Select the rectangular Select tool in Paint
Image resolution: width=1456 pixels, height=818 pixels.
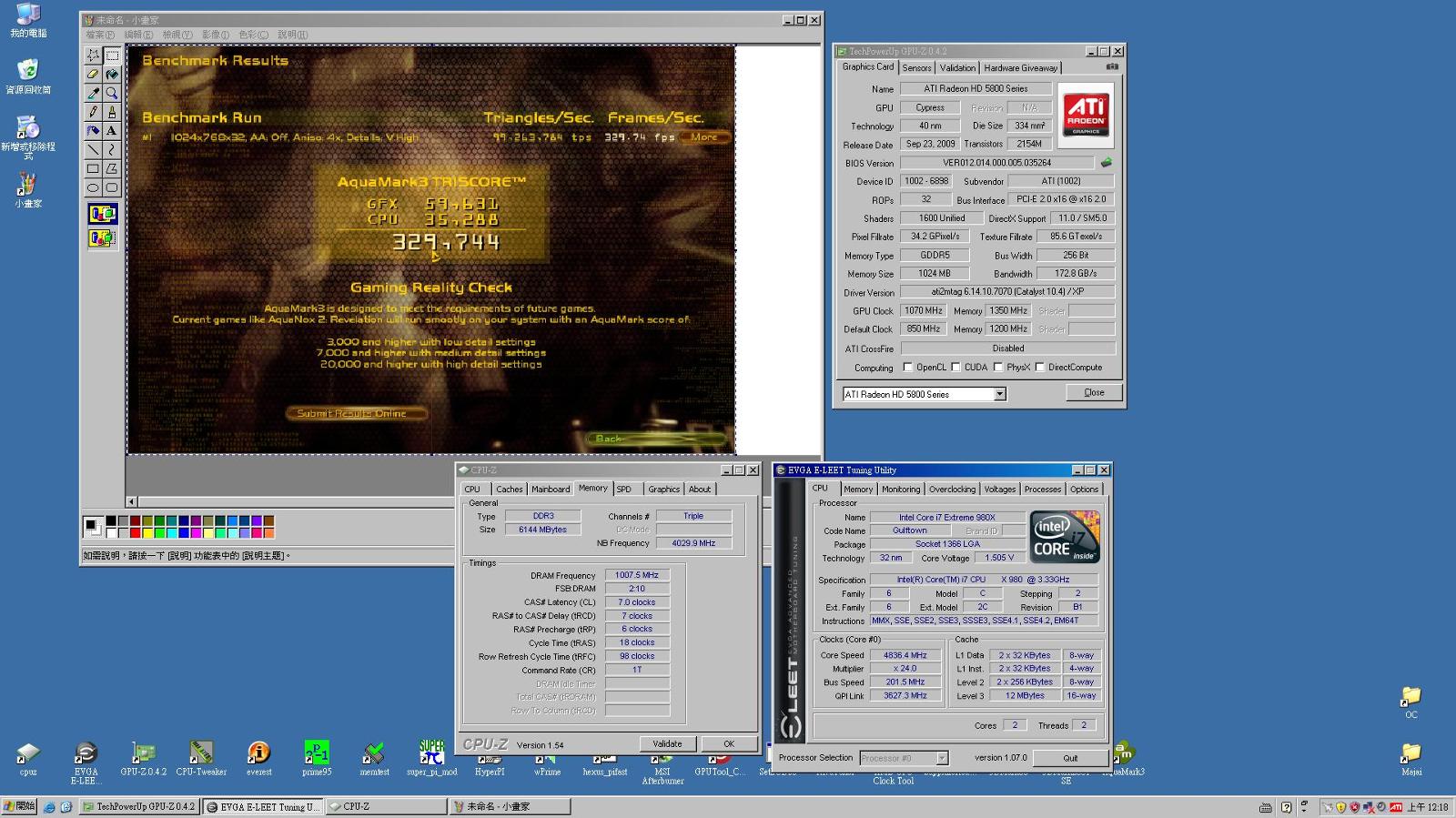coord(112,56)
